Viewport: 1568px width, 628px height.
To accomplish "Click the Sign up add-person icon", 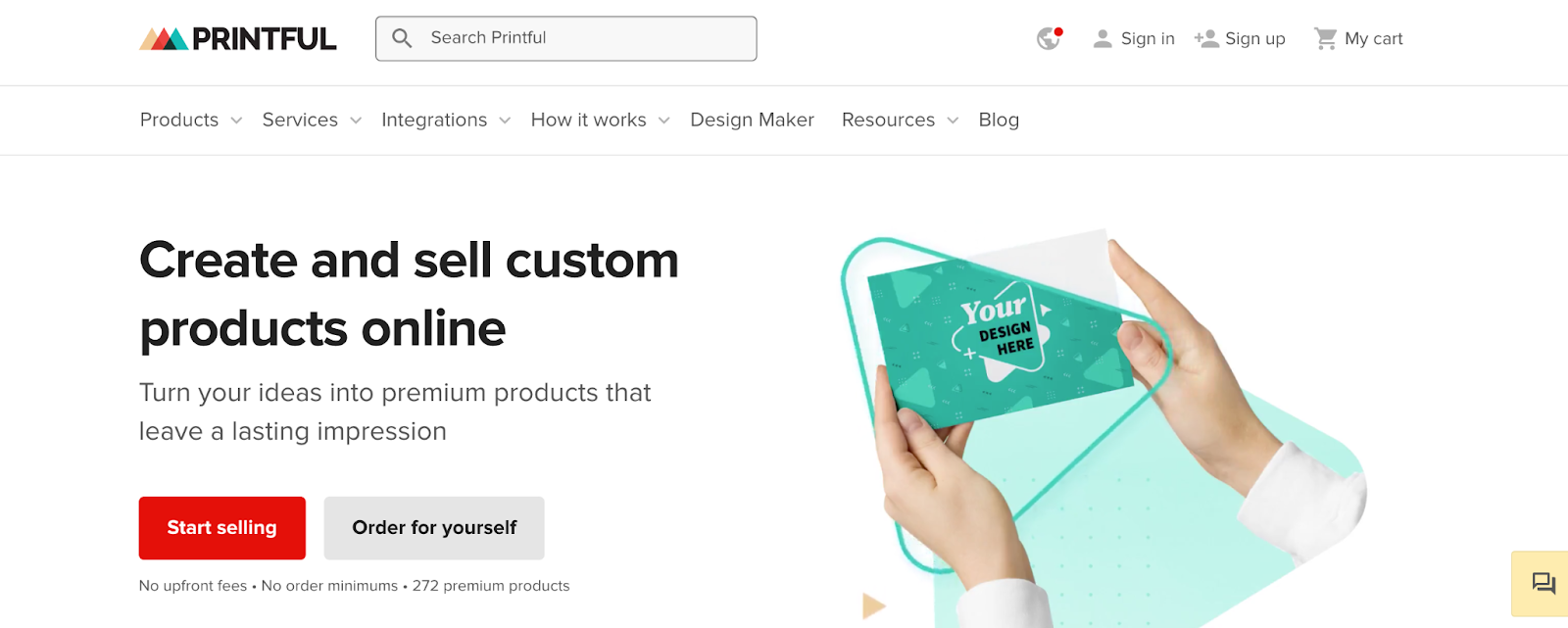I will tap(1206, 38).
